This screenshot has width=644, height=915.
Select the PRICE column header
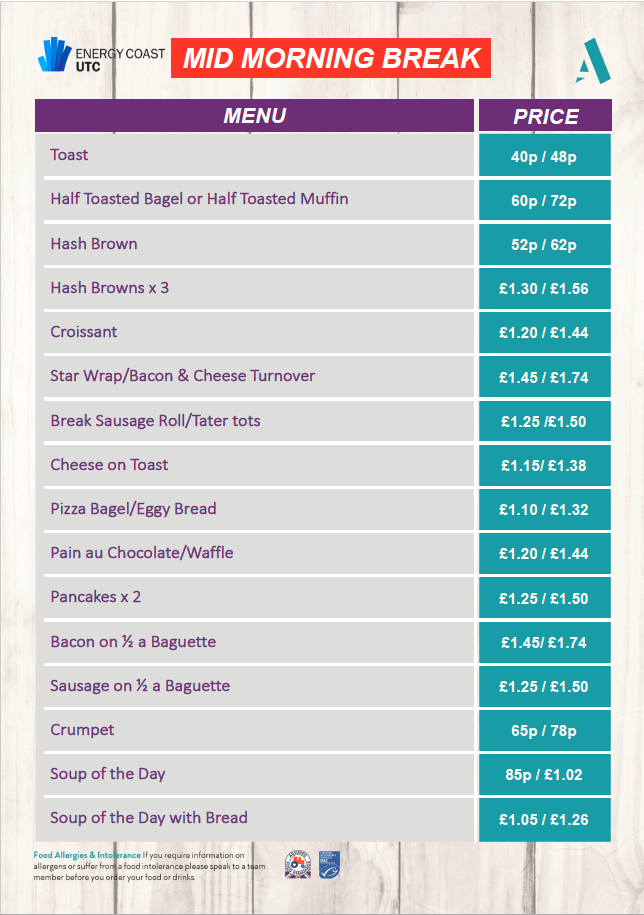(545, 116)
